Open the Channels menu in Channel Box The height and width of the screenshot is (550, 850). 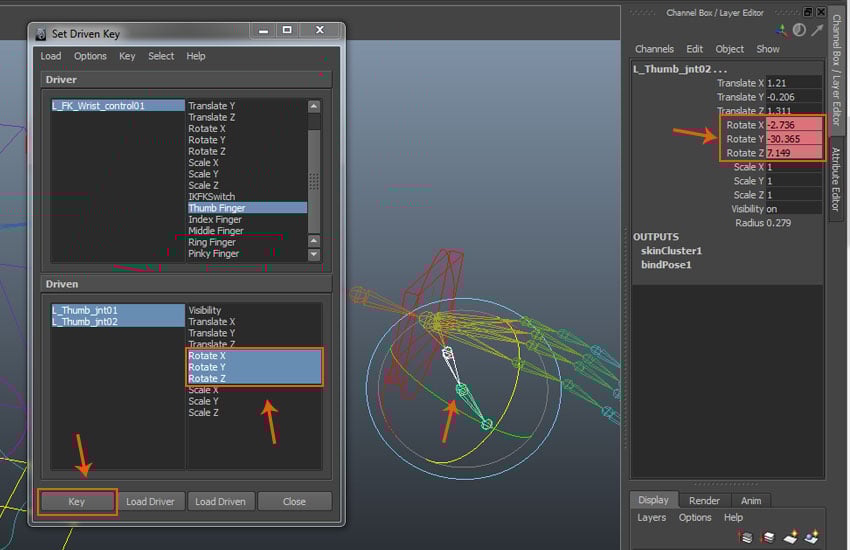(654, 49)
